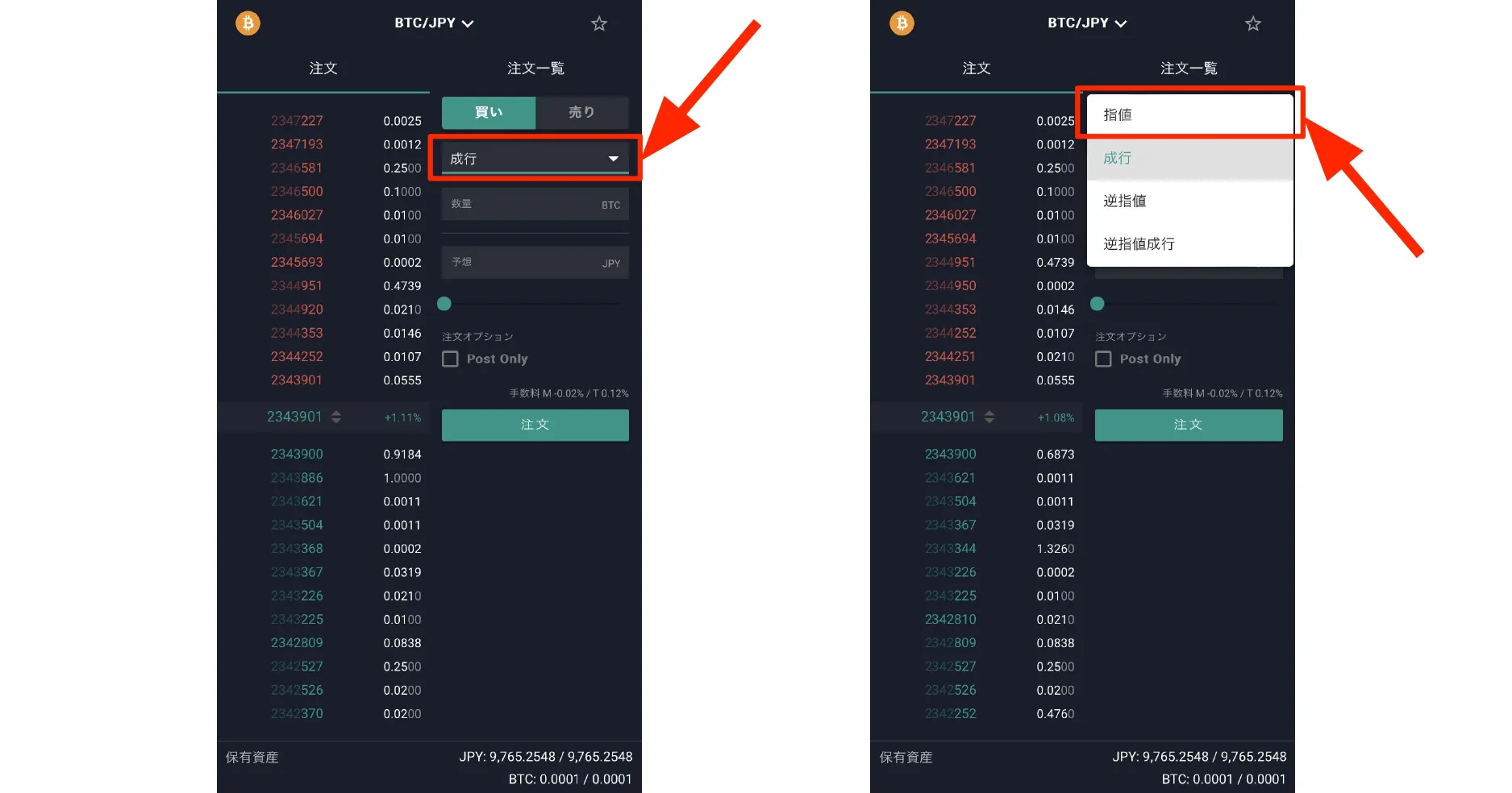Enable Post Only checkbox in right screen
Image resolution: width=1512 pixels, height=793 pixels.
[x=1104, y=359]
